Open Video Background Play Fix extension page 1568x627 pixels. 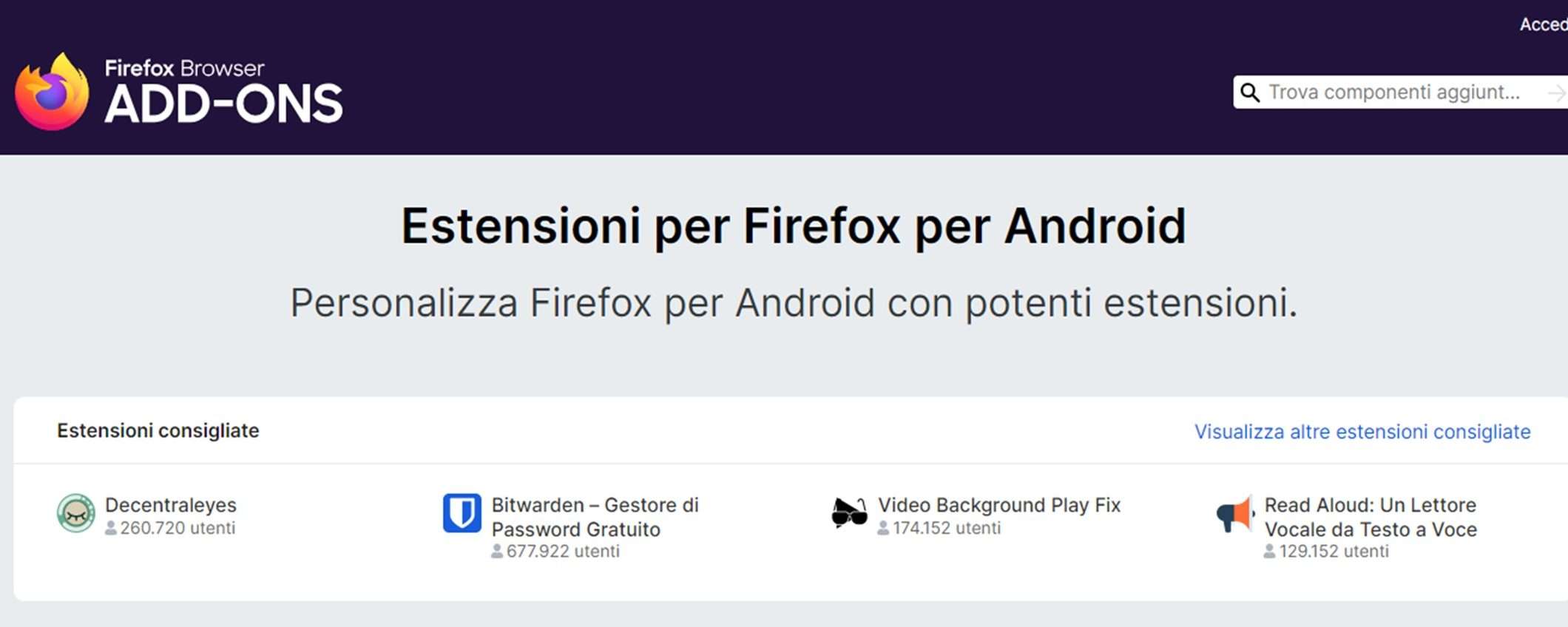[998, 505]
